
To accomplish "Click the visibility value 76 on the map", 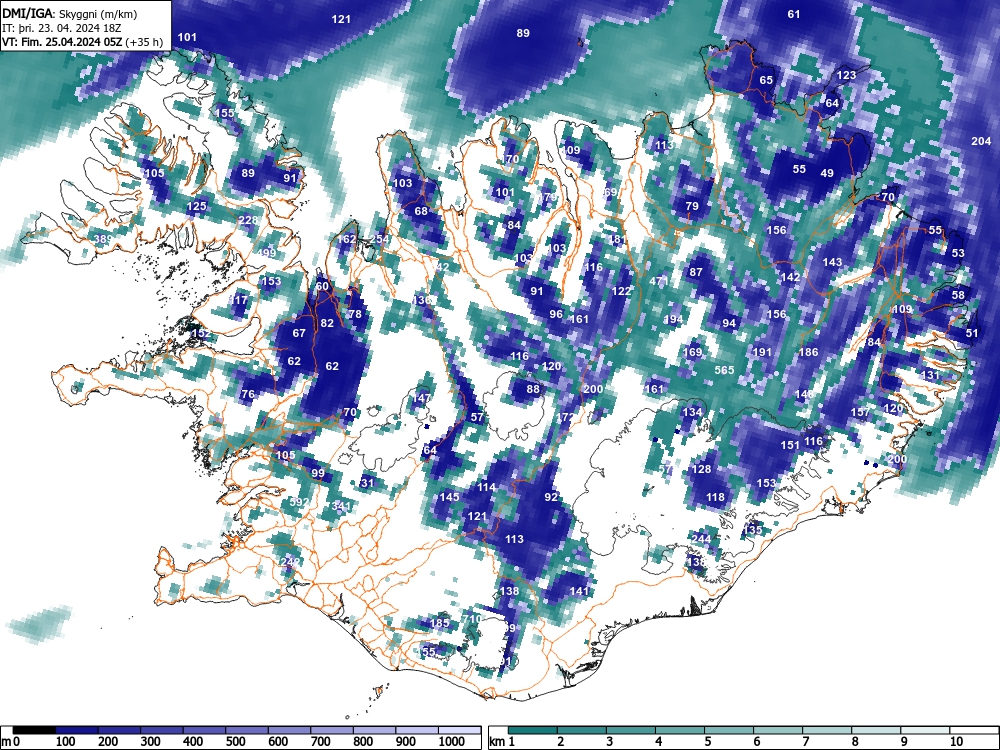I will point(248,394).
